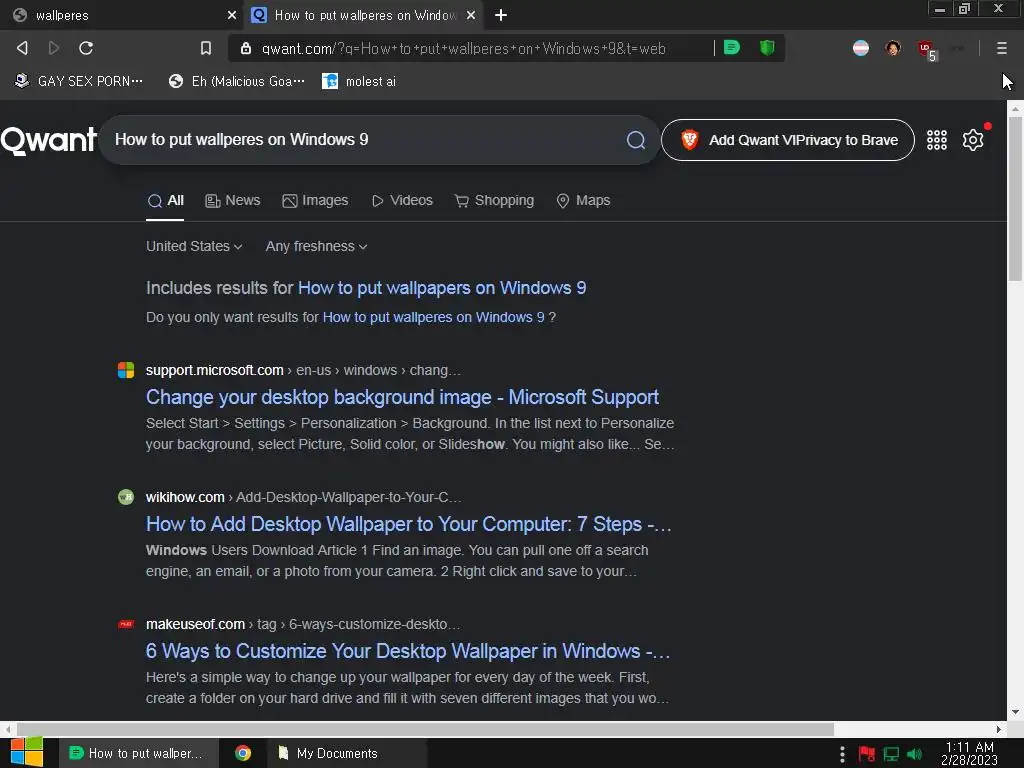This screenshot has width=1024, height=768.
Task: Click the horizontal scrollbar thumb
Action: tap(425, 729)
